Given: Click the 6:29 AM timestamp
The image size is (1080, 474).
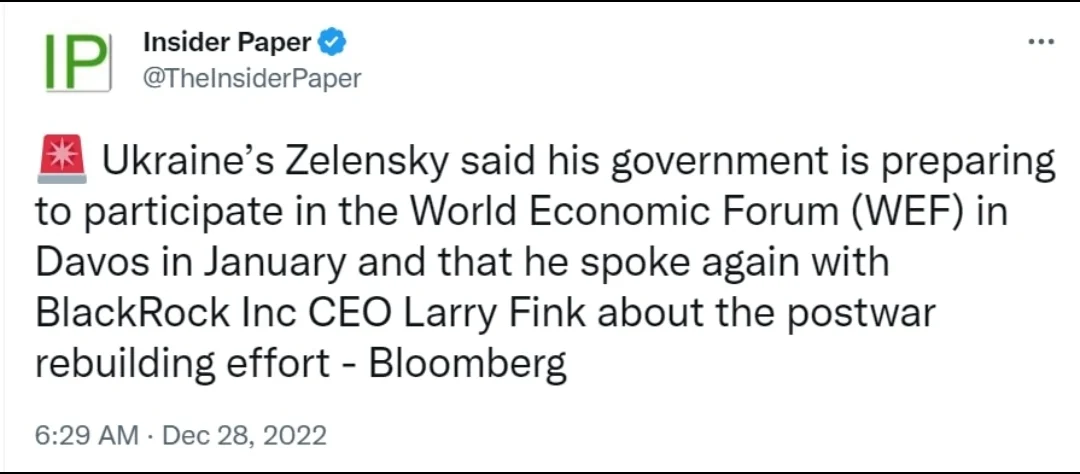Looking at the screenshot, I should [86, 436].
